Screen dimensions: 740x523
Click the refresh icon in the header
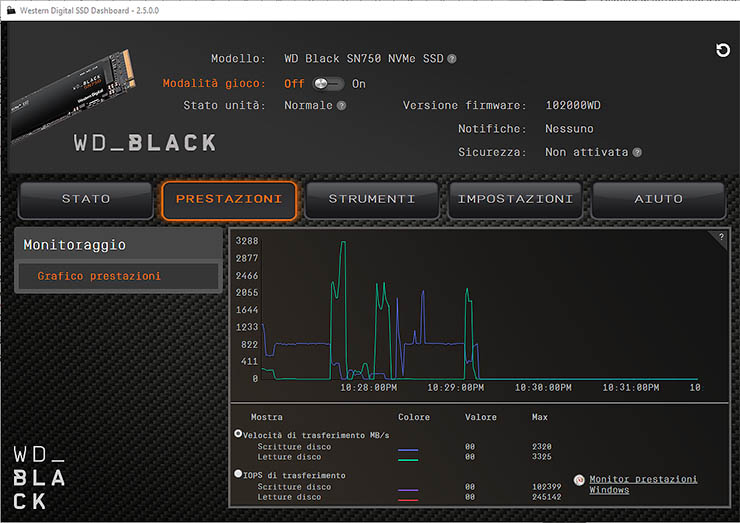(x=723, y=50)
